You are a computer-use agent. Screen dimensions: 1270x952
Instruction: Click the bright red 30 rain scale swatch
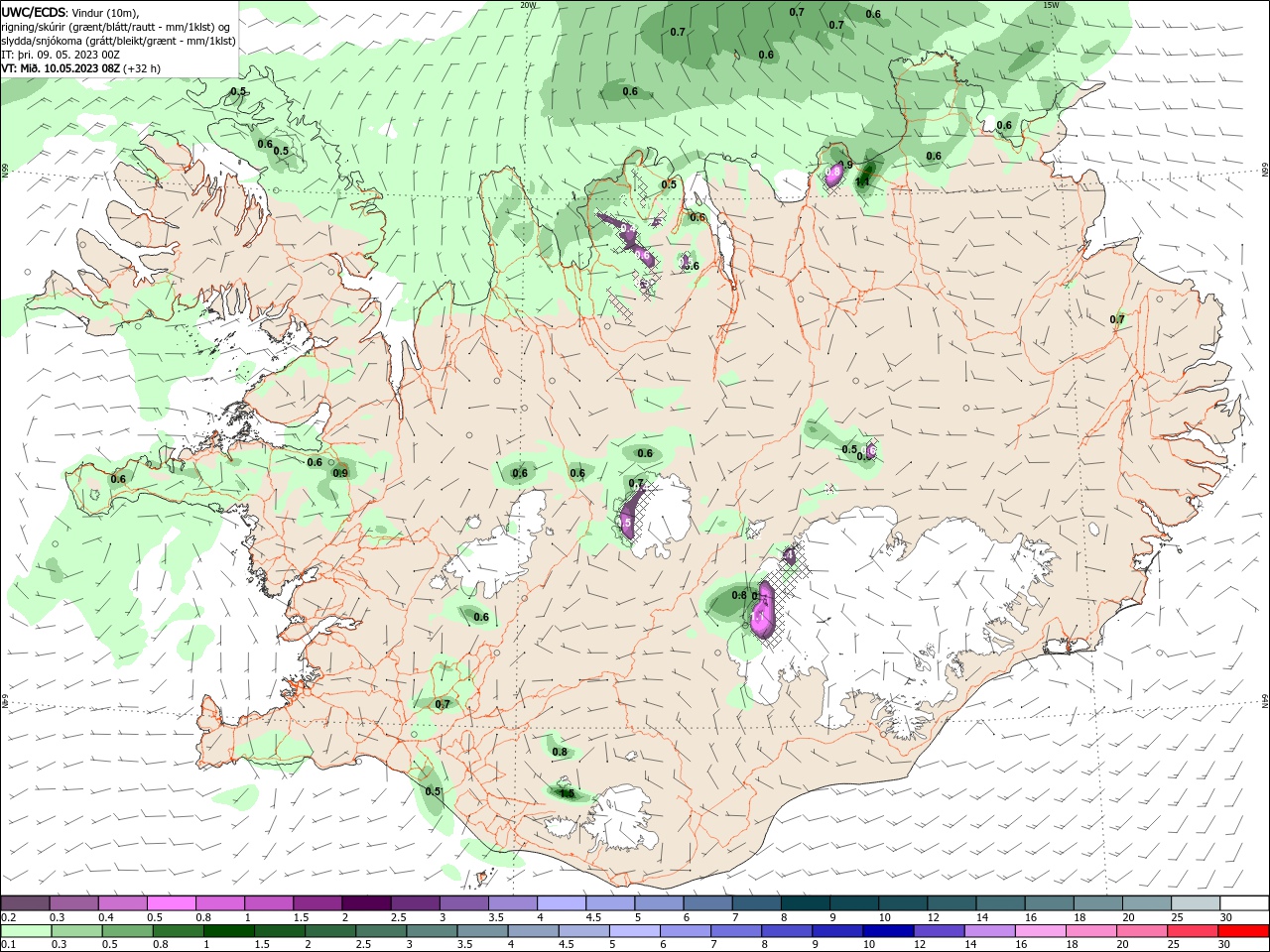click(x=1244, y=931)
